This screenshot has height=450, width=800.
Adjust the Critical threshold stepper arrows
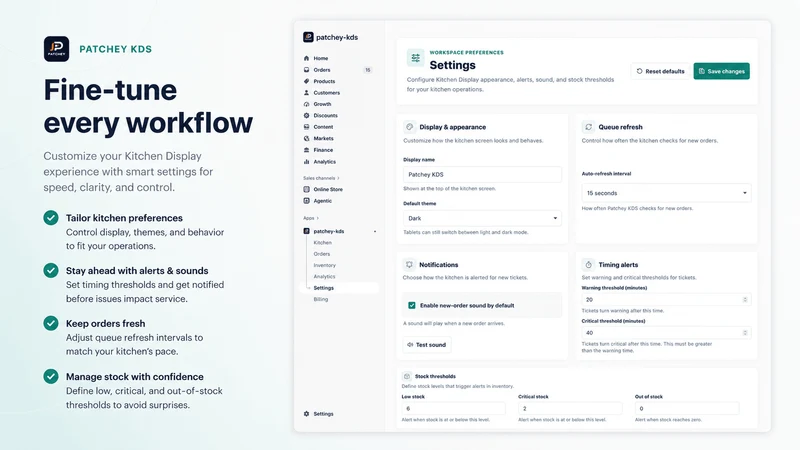pyautogui.click(x=745, y=333)
